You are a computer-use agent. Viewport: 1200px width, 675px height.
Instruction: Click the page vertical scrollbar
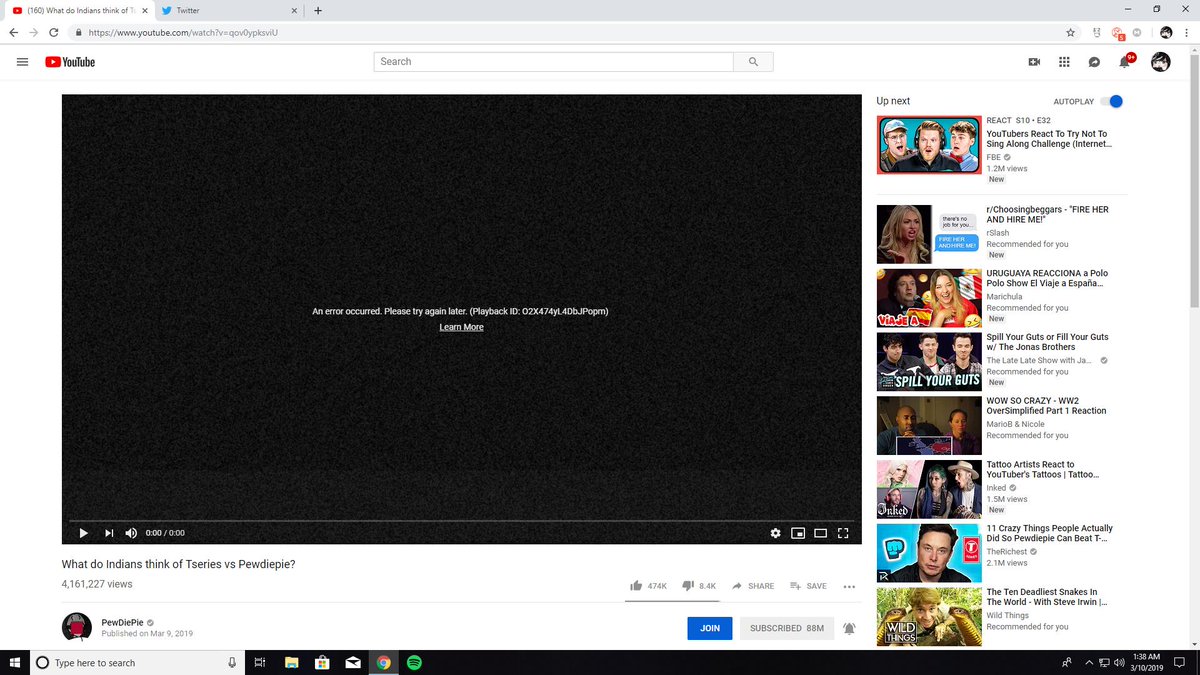1194,180
